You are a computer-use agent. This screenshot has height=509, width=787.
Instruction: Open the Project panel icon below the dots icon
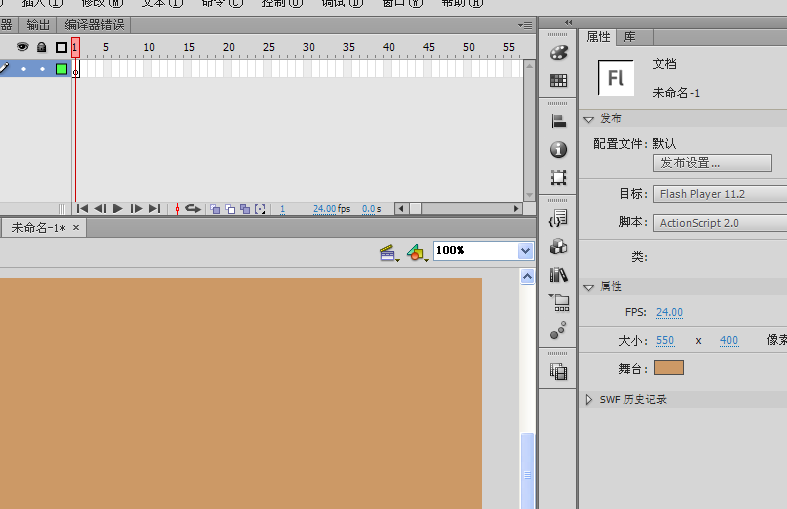pyautogui.click(x=558, y=371)
